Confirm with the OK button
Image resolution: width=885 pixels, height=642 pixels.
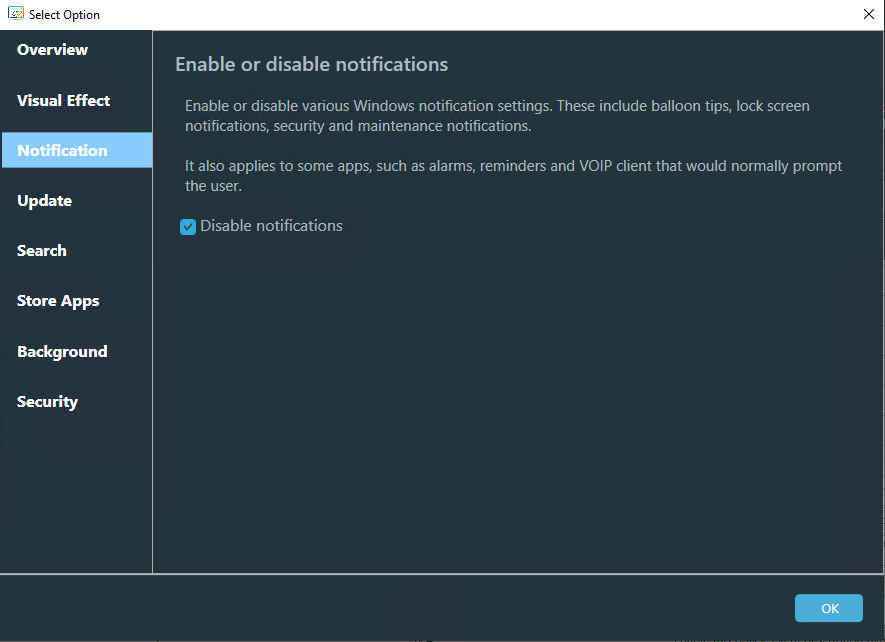[829, 608]
